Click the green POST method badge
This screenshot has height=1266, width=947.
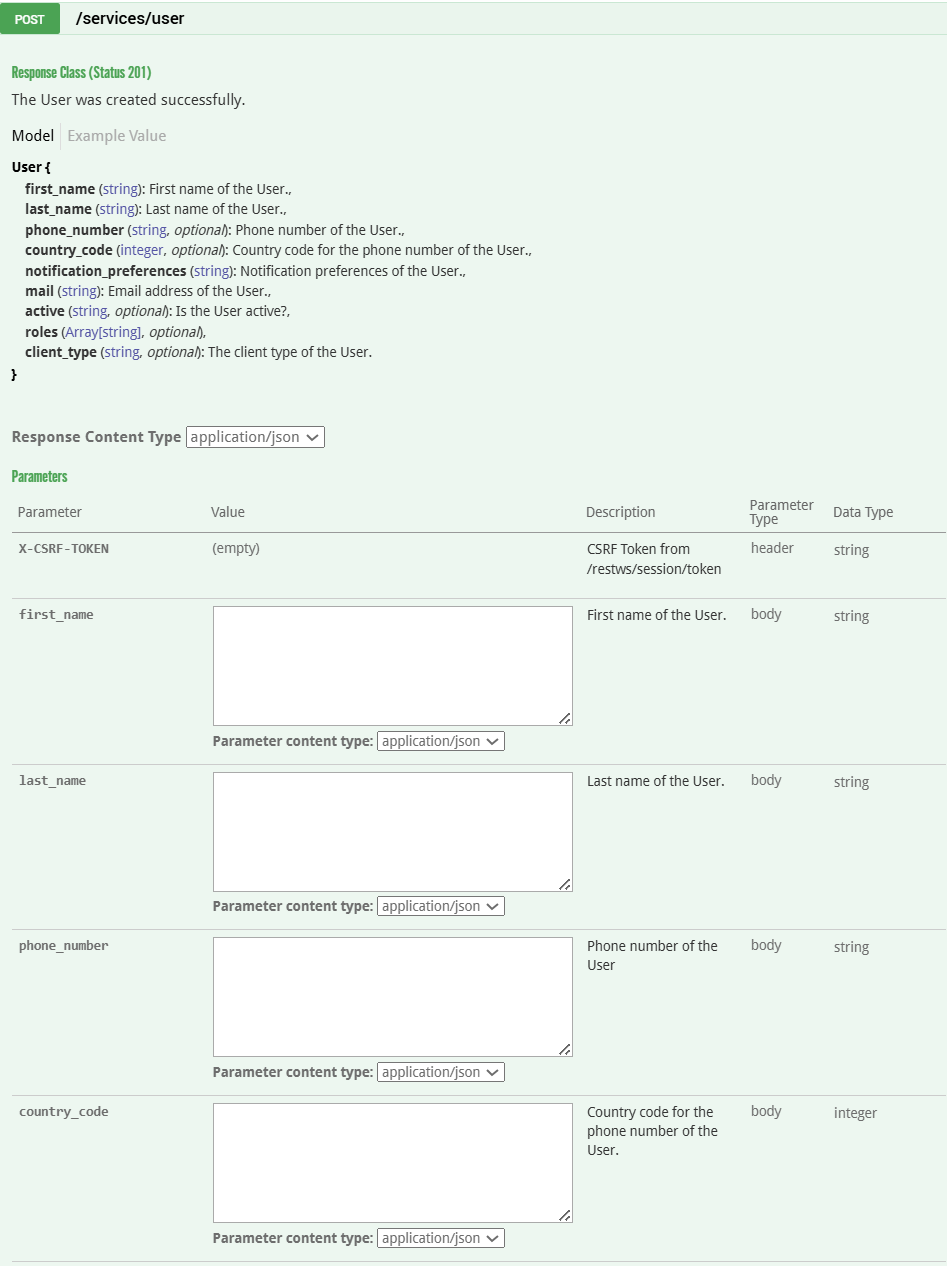pos(30,19)
